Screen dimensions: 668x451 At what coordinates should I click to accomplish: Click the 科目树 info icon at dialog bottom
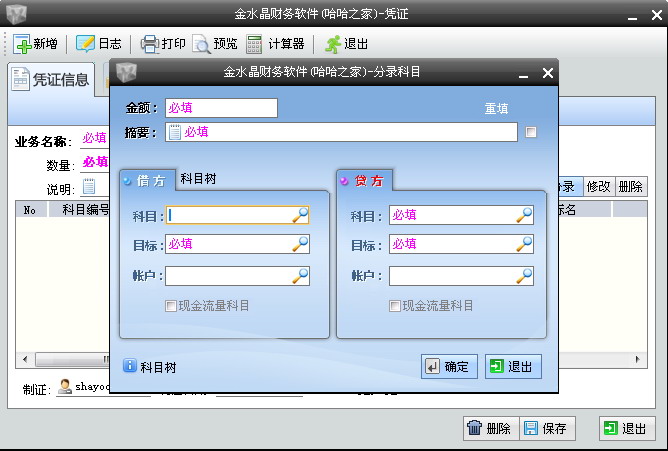pyautogui.click(x=130, y=366)
